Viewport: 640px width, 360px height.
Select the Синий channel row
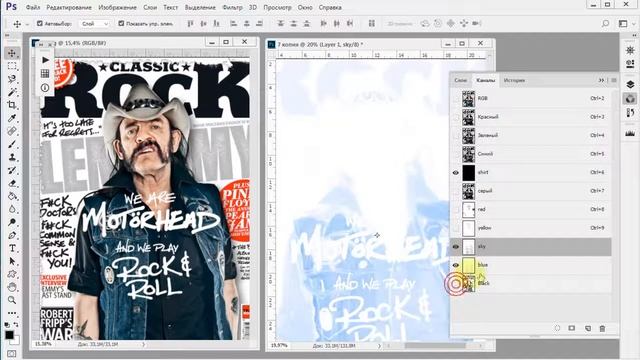coord(531,154)
